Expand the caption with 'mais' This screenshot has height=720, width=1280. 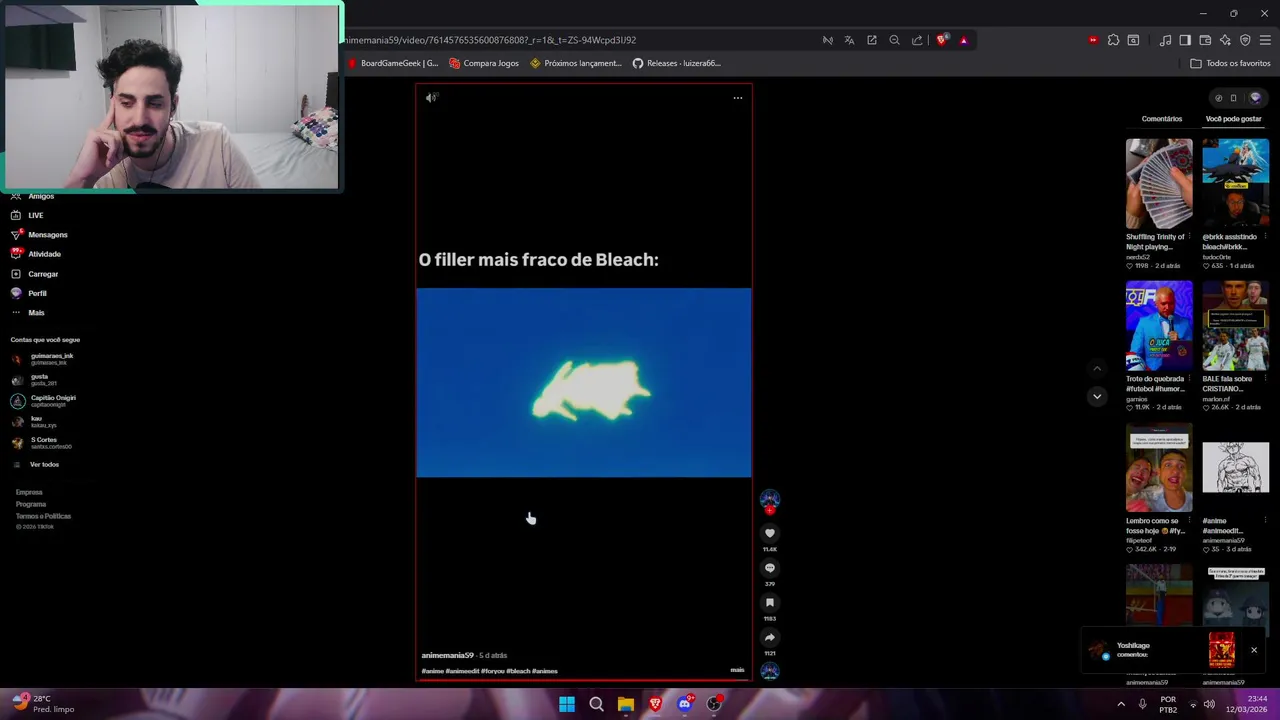click(x=737, y=670)
